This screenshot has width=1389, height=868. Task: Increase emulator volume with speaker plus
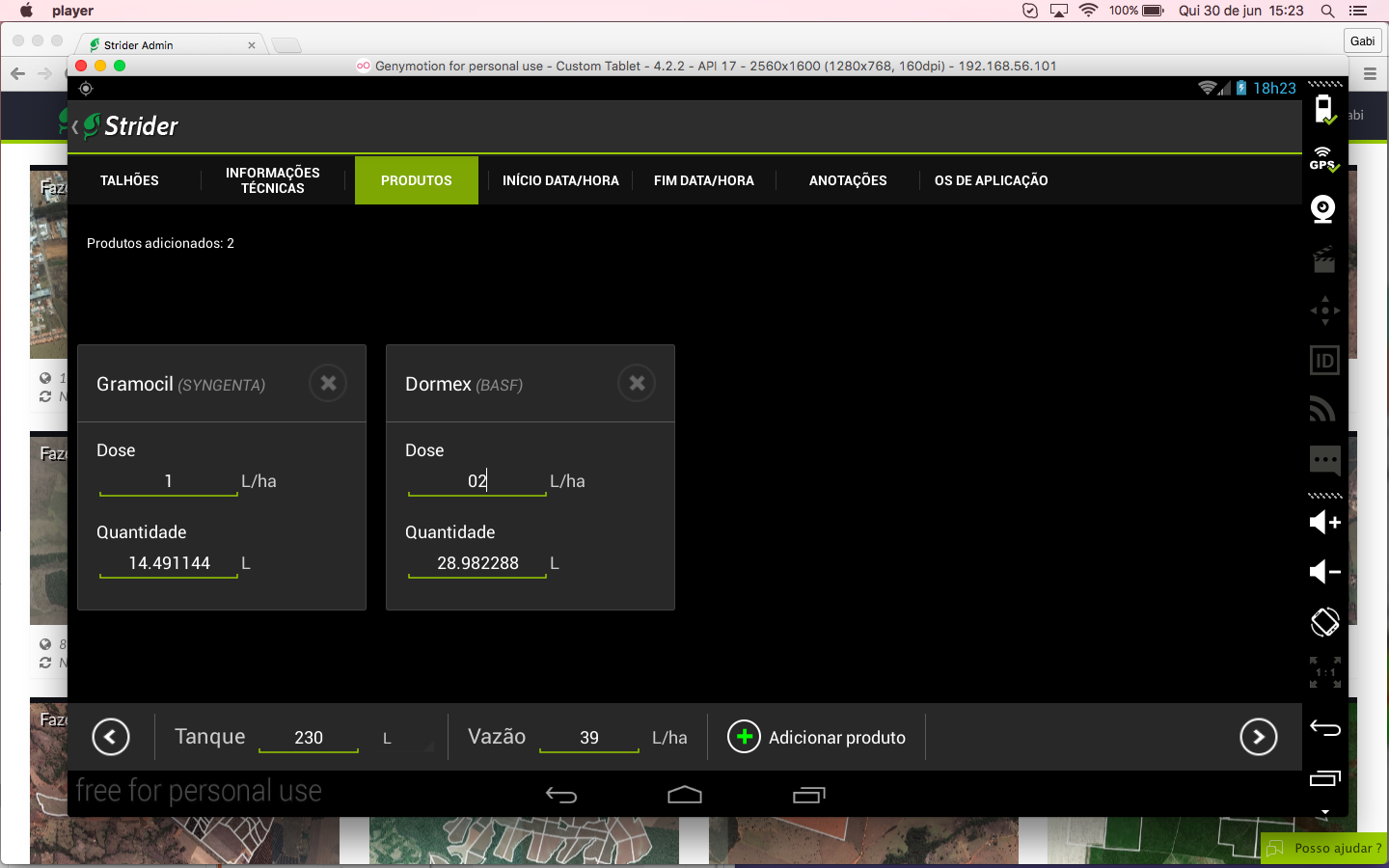(x=1324, y=523)
